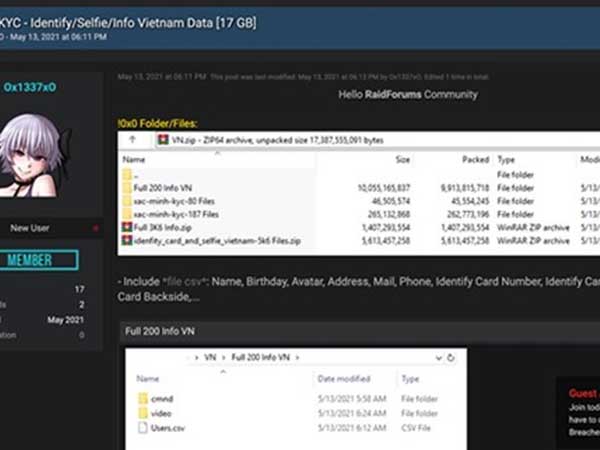Click the Explorer 'Date modified' column header
The width and height of the screenshot is (600, 450).
(344, 379)
